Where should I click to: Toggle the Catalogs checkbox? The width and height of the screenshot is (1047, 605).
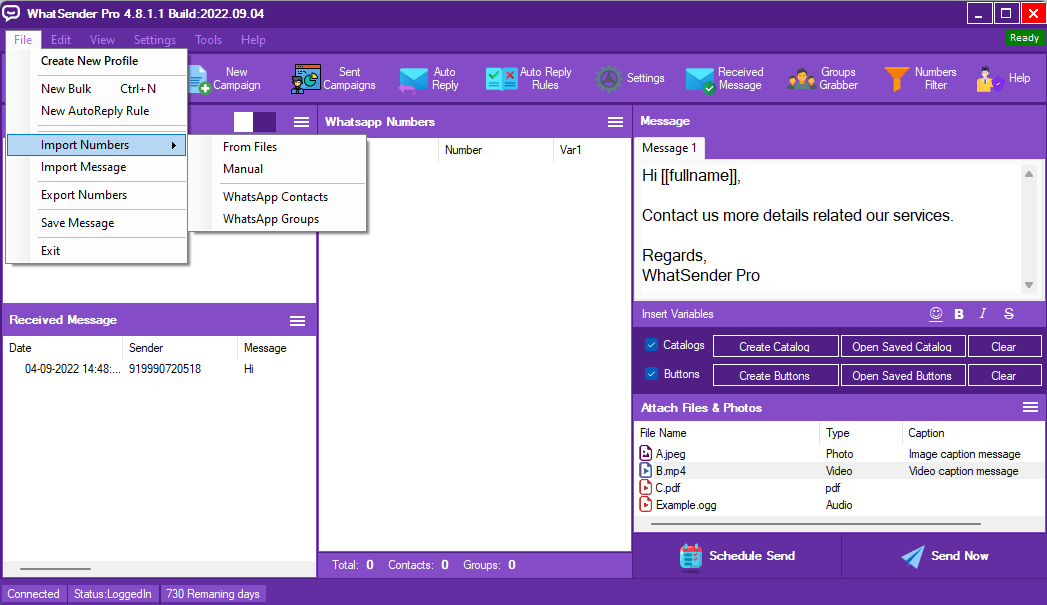[652, 345]
